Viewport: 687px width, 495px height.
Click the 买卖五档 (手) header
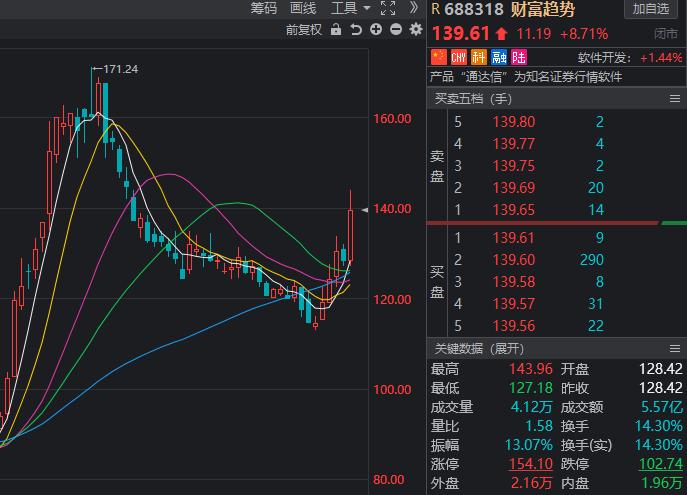[473, 99]
